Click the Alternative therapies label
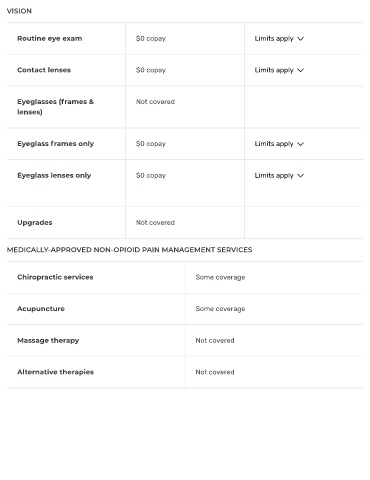The width and height of the screenshot is (370, 480). click(x=56, y=372)
